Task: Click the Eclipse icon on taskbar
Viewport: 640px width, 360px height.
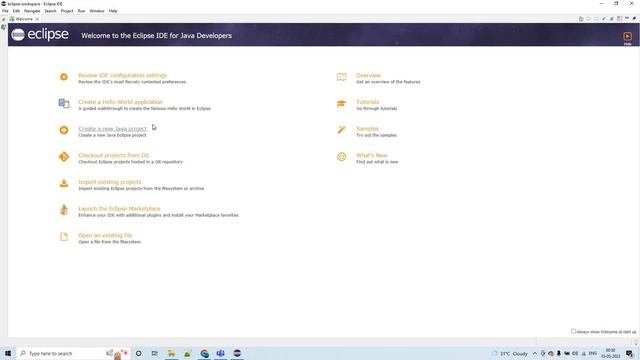Action: 237,353
